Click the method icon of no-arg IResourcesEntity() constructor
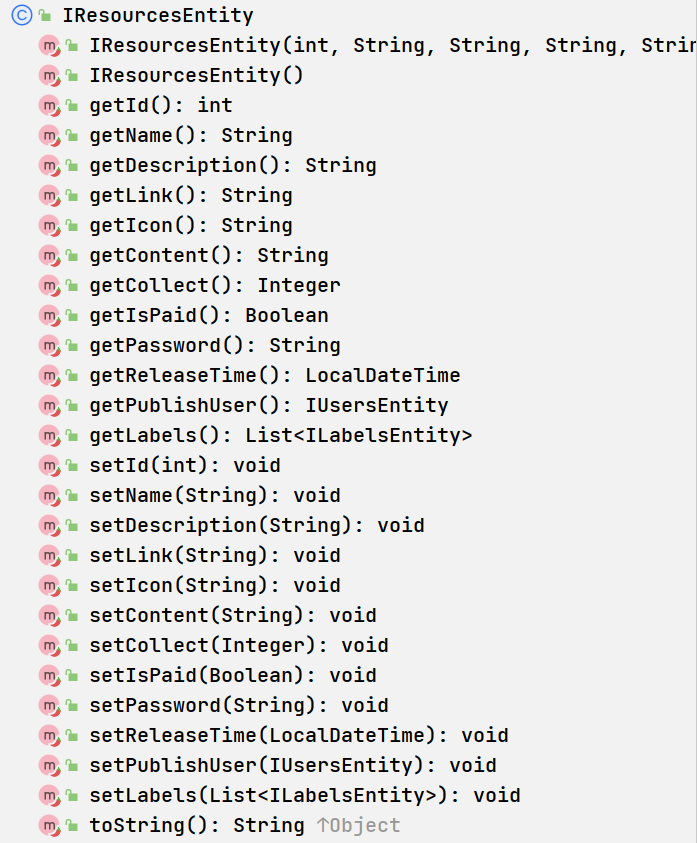The image size is (697, 843). click(49, 75)
